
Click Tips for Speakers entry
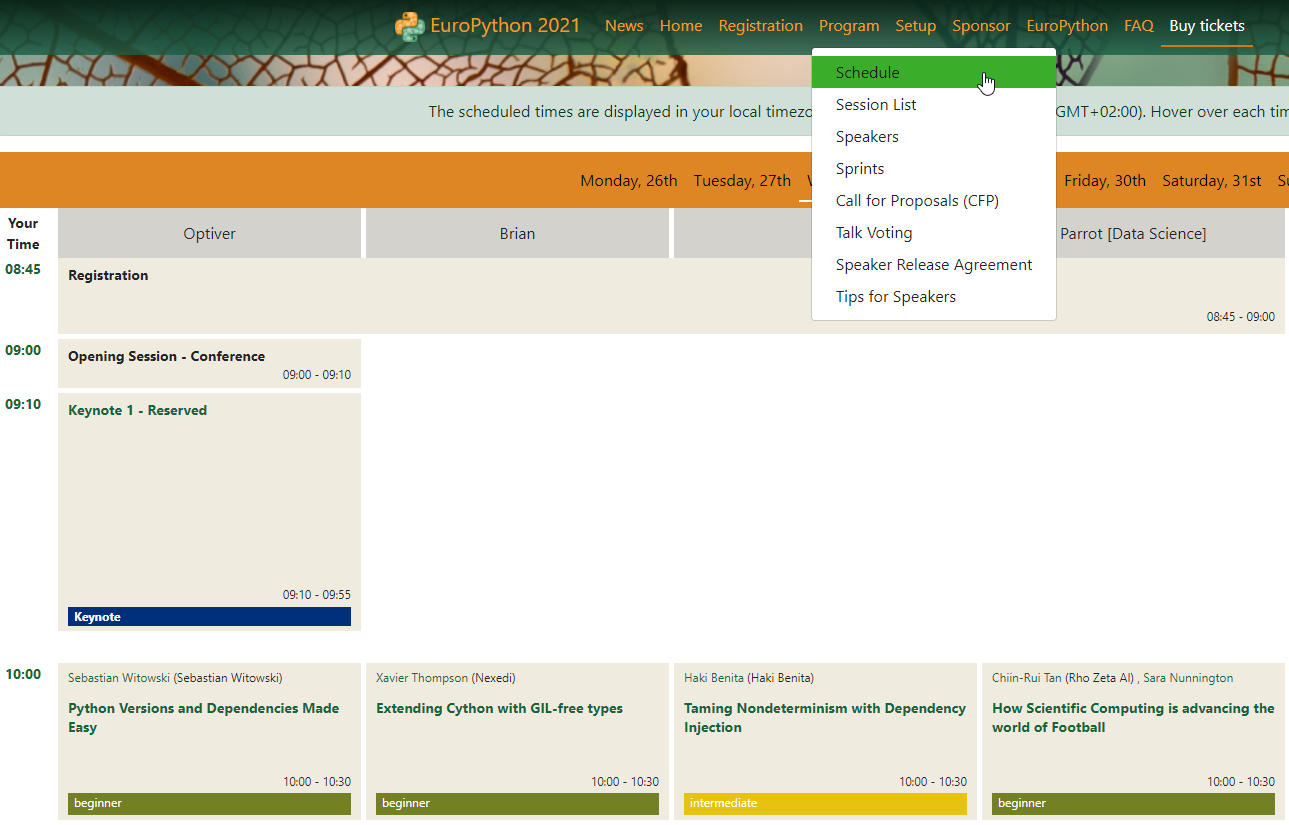click(x=896, y=297)
